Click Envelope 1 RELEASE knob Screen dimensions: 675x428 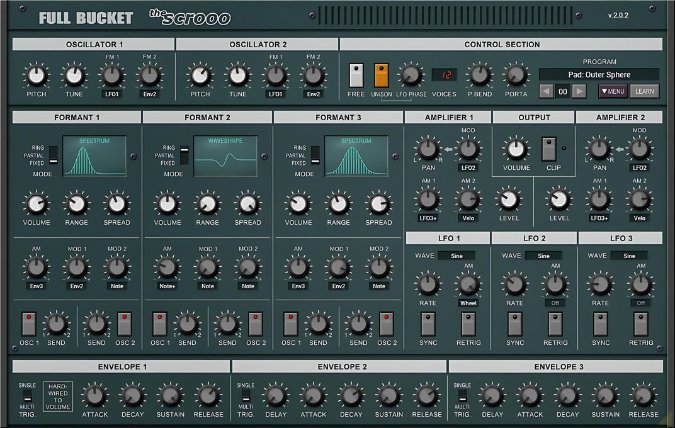[x=208, y=396]
